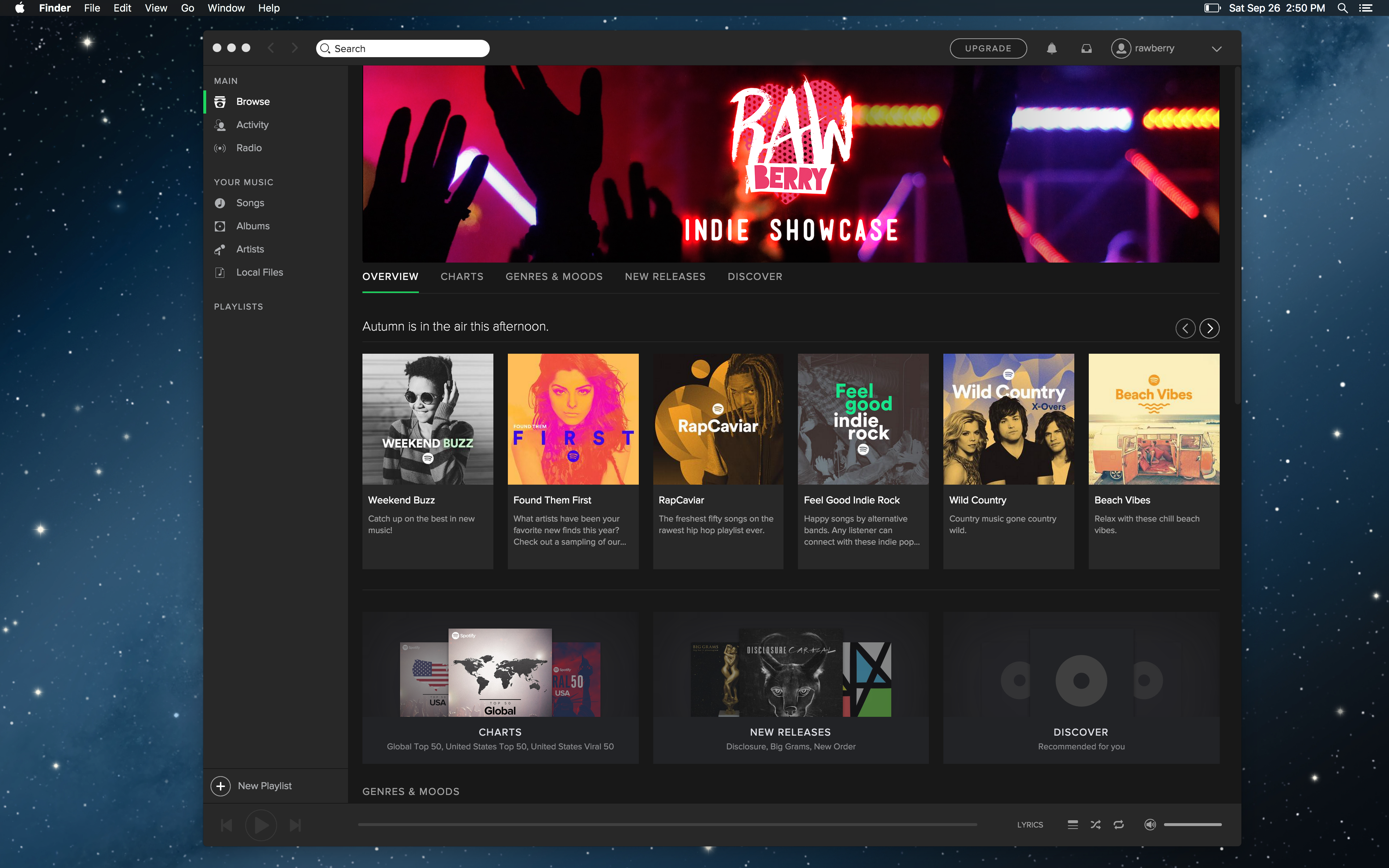This screenshot has height=868, width=1389.
Task: Open Songs in Your Music
Action: click(x=250, y=203)
